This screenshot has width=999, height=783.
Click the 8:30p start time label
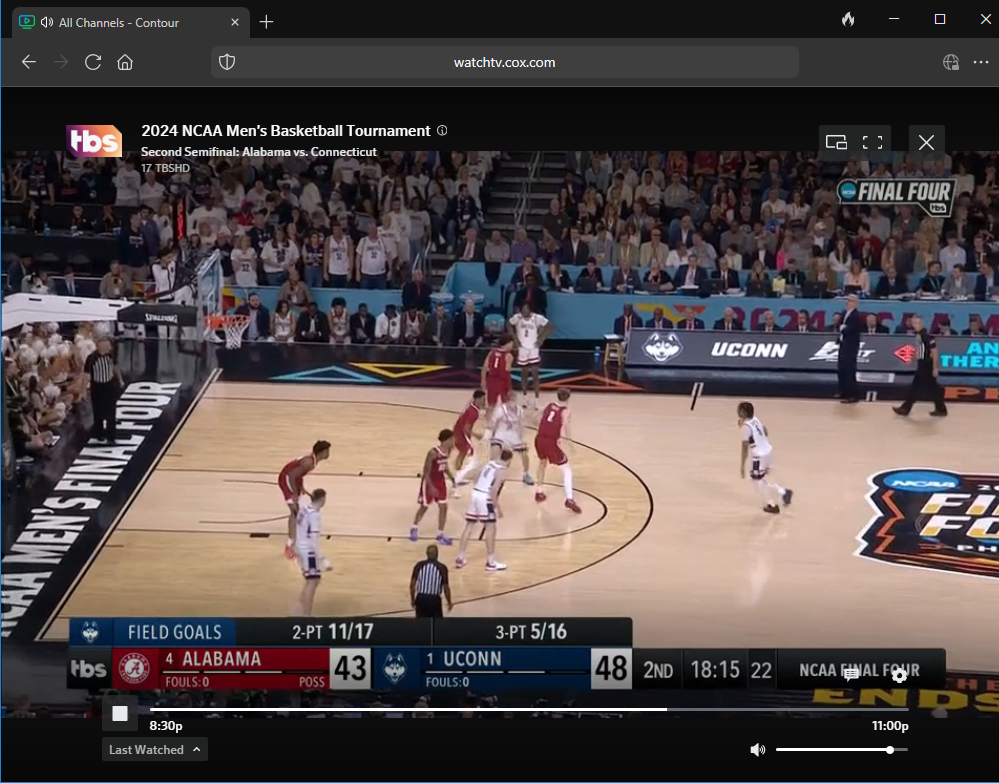pyautogui.click(x=166, y=726)
